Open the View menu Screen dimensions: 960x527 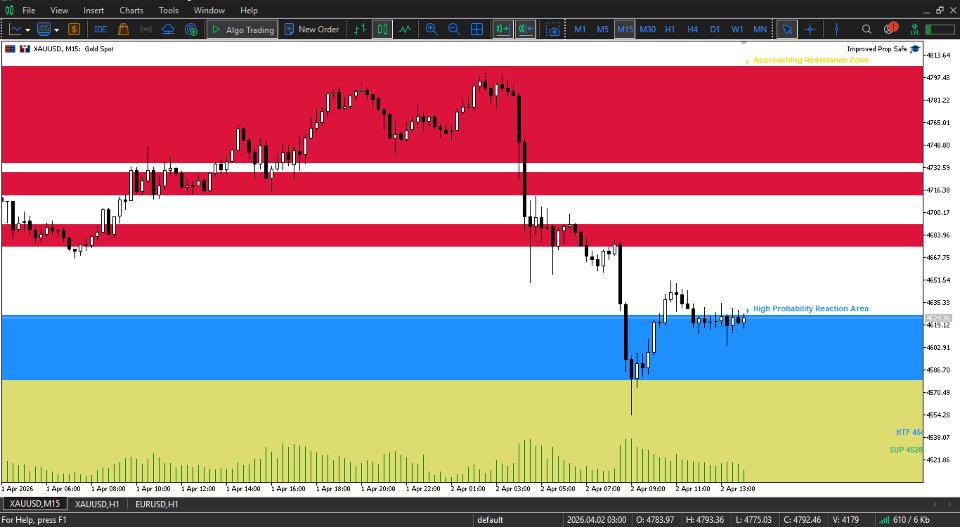click(x=59, y=10)
